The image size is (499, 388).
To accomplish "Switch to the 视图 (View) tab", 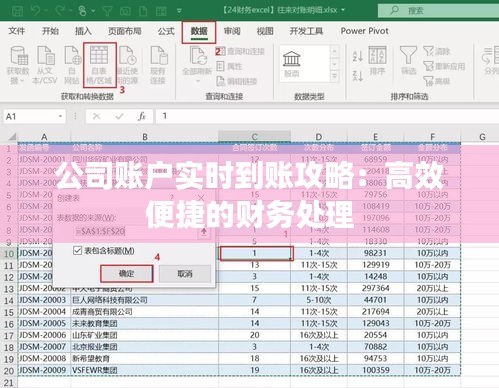I will point(265,31).
